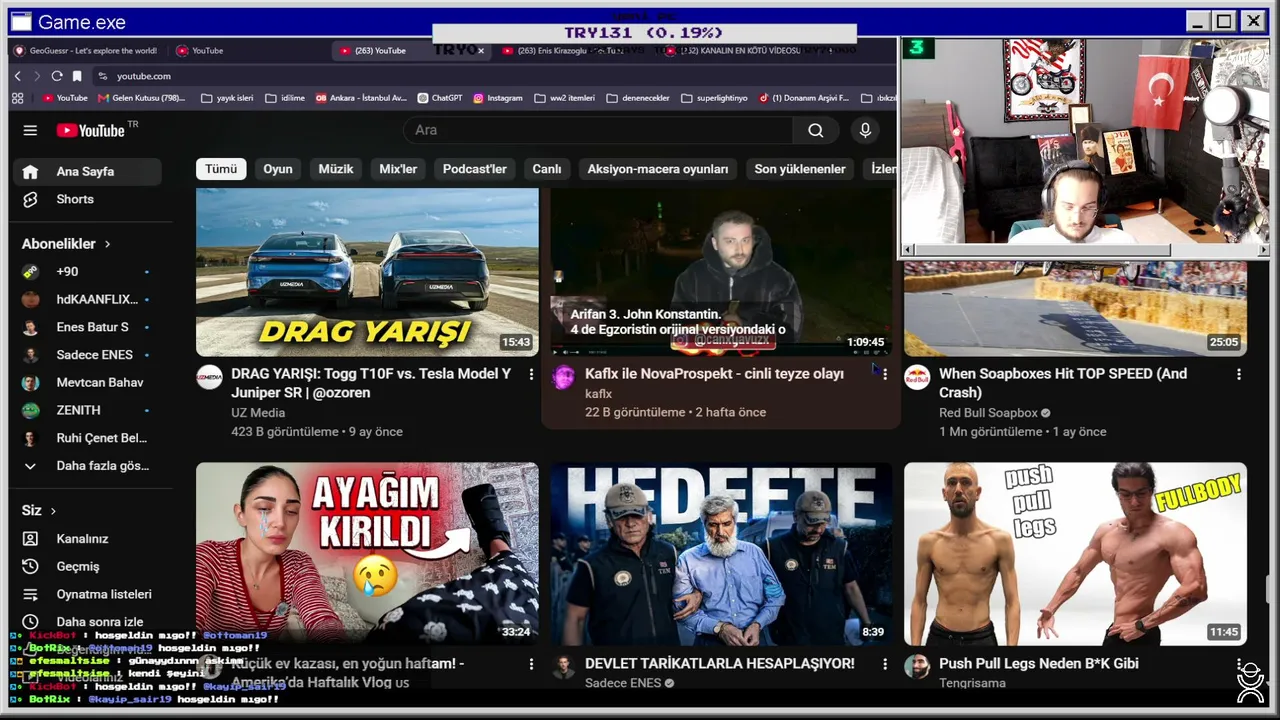The image size is (1280, 720).
Task: Open the denenecekler bookmark folder
Action: [639, 98]
